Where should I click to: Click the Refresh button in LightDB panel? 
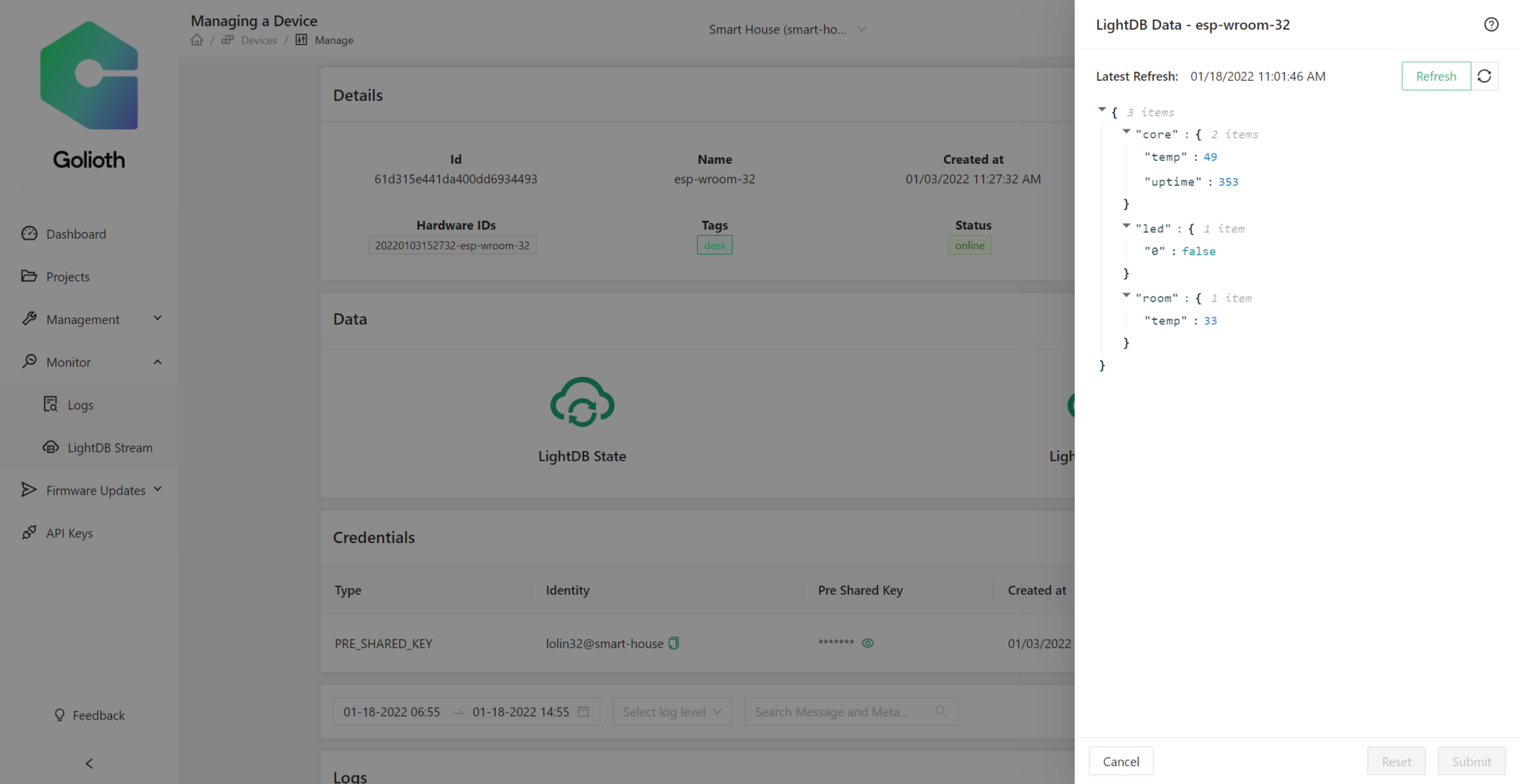pyautogui.click(x=1435, y=76)
